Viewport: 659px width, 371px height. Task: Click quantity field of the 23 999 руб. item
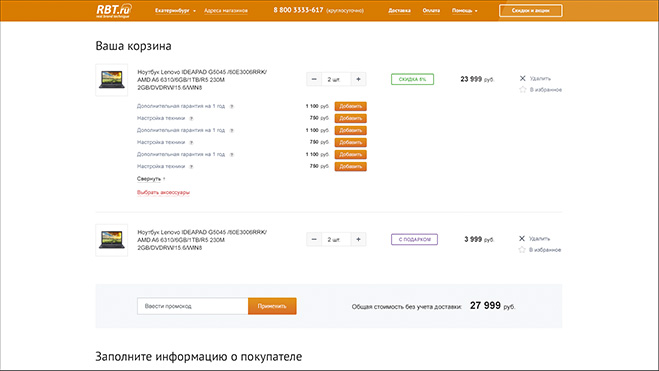pyautogui.click(x=336, y=79)
